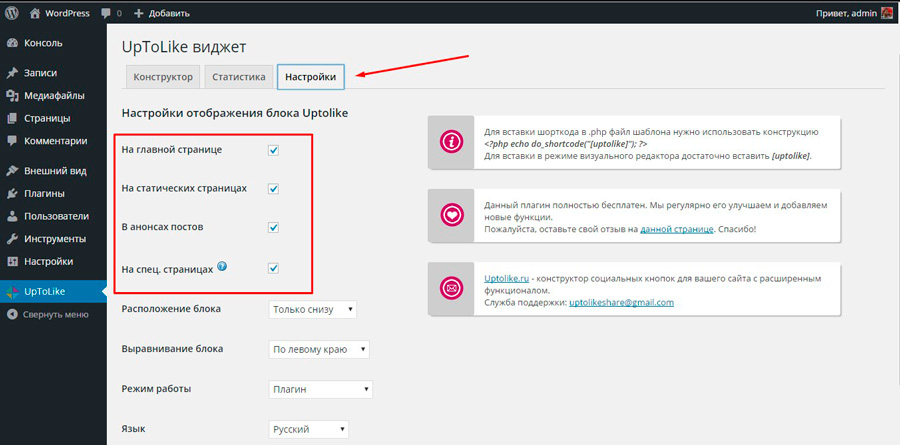The height and width of the screenshot is (445, 900).
Task: Click the Инструменты wrench icon
Action: pos(13,239)
